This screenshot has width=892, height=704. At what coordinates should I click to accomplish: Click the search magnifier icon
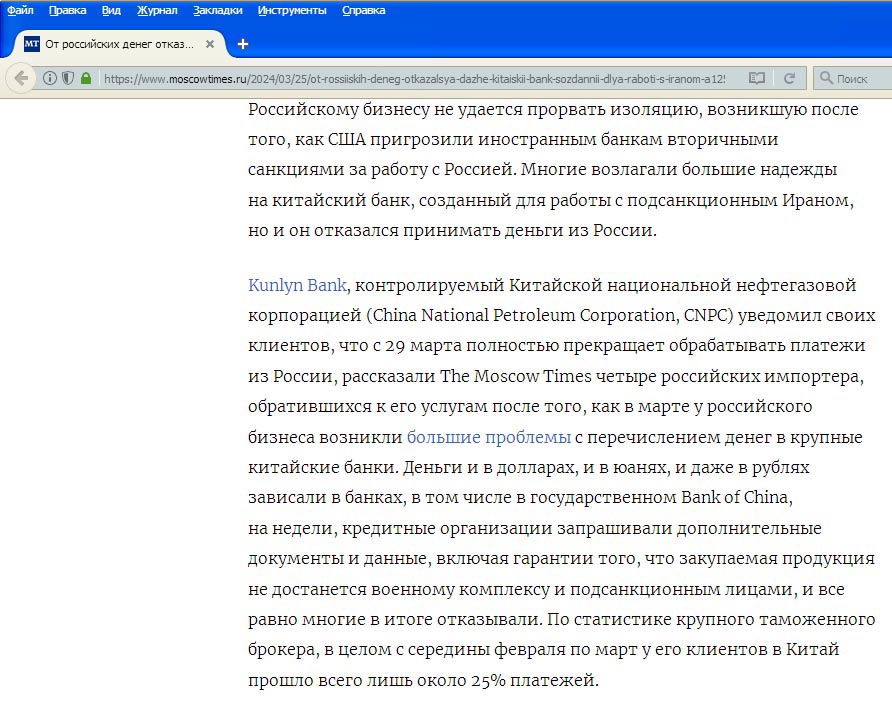(x=826, y=78)
